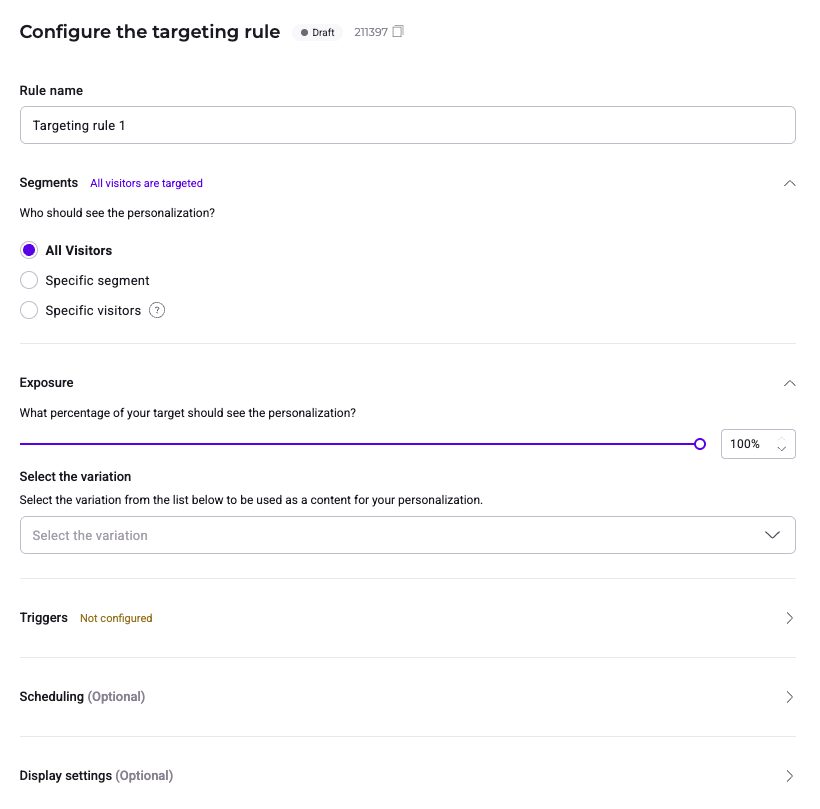The width and height of the screenshot is (820, 809).
Task: Choose the Specific segment radio option
Action: 29,280
